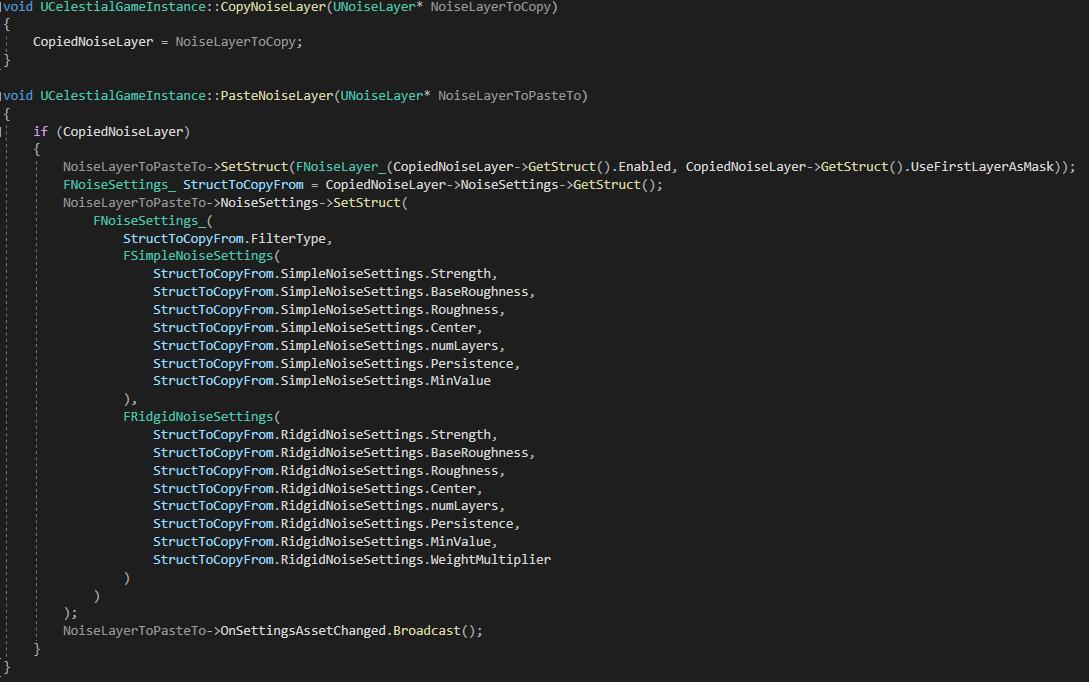1089x682 pixels.
Task: Click the 'void' keyword before CopyNoiseLayer
Action: click(x=17, y=8)
